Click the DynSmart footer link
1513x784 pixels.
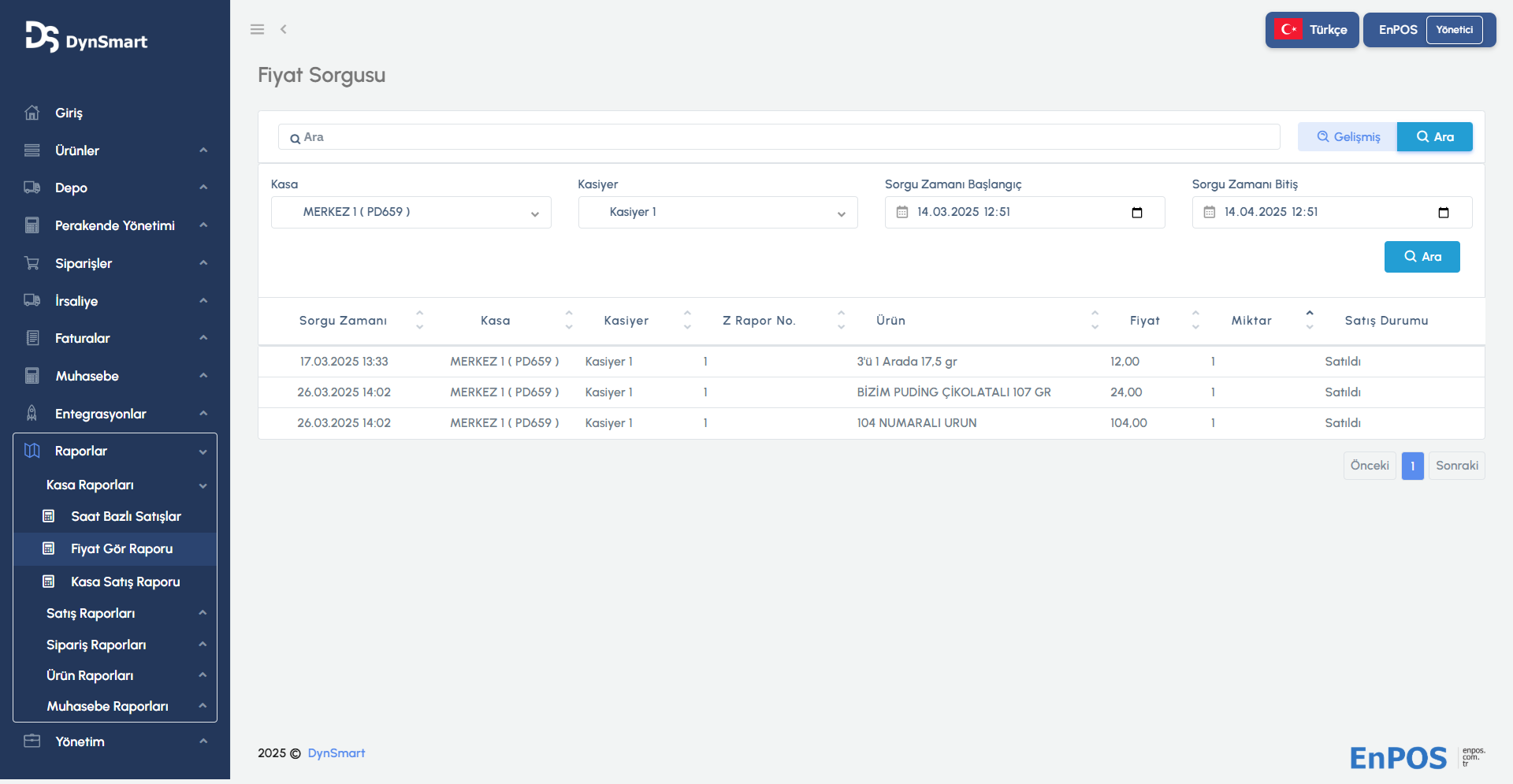click(336, 753)
